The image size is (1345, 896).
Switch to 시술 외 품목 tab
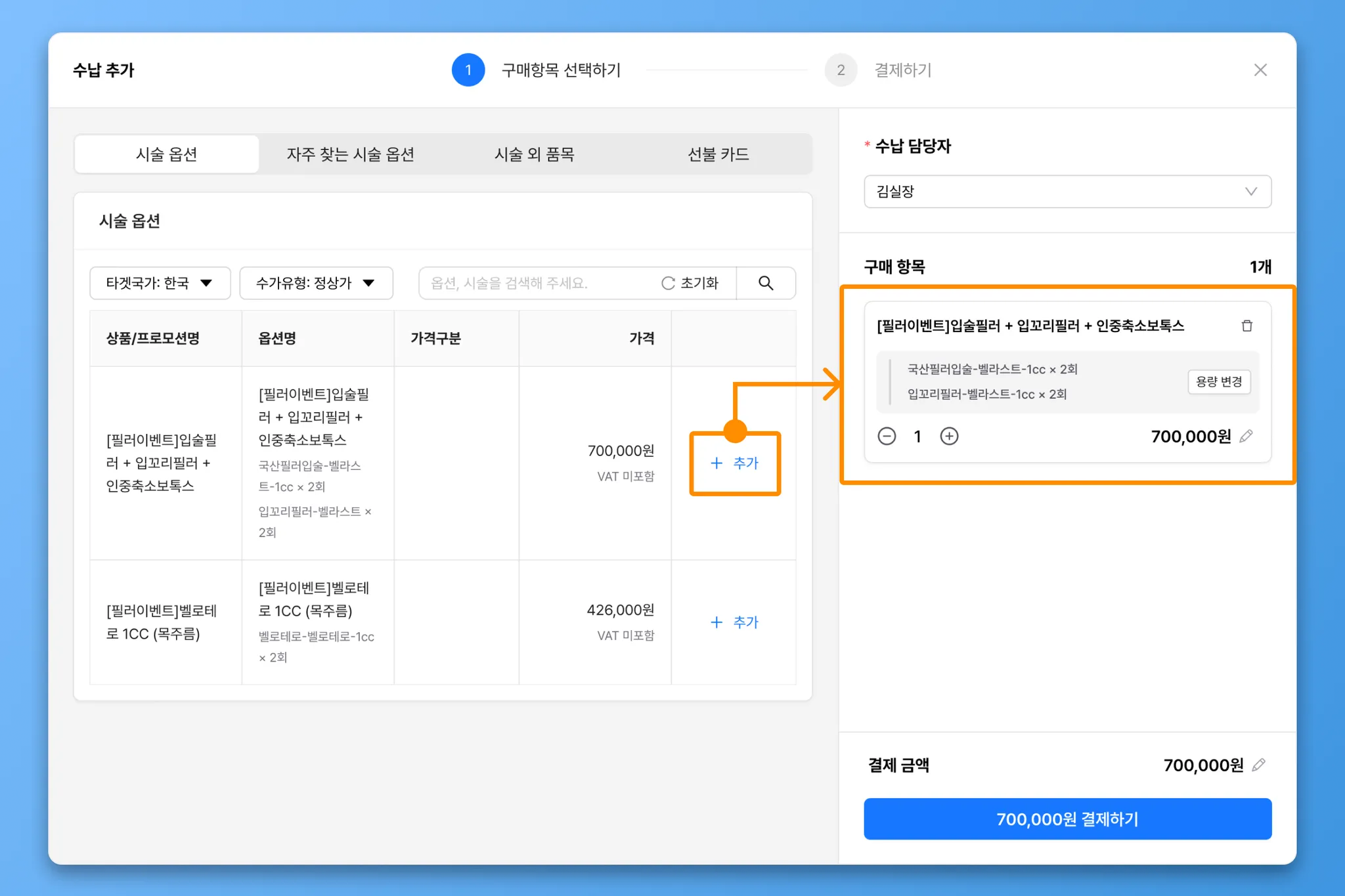click(x=534, y=154)
